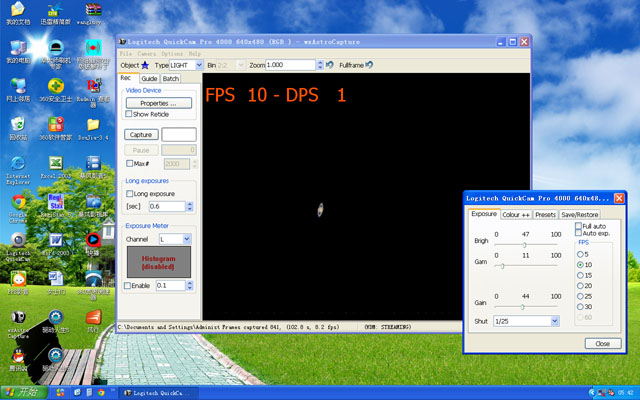This screenshot has width=640, height=400.
Task: Check the Full auto option
Action: pos(578,226)
